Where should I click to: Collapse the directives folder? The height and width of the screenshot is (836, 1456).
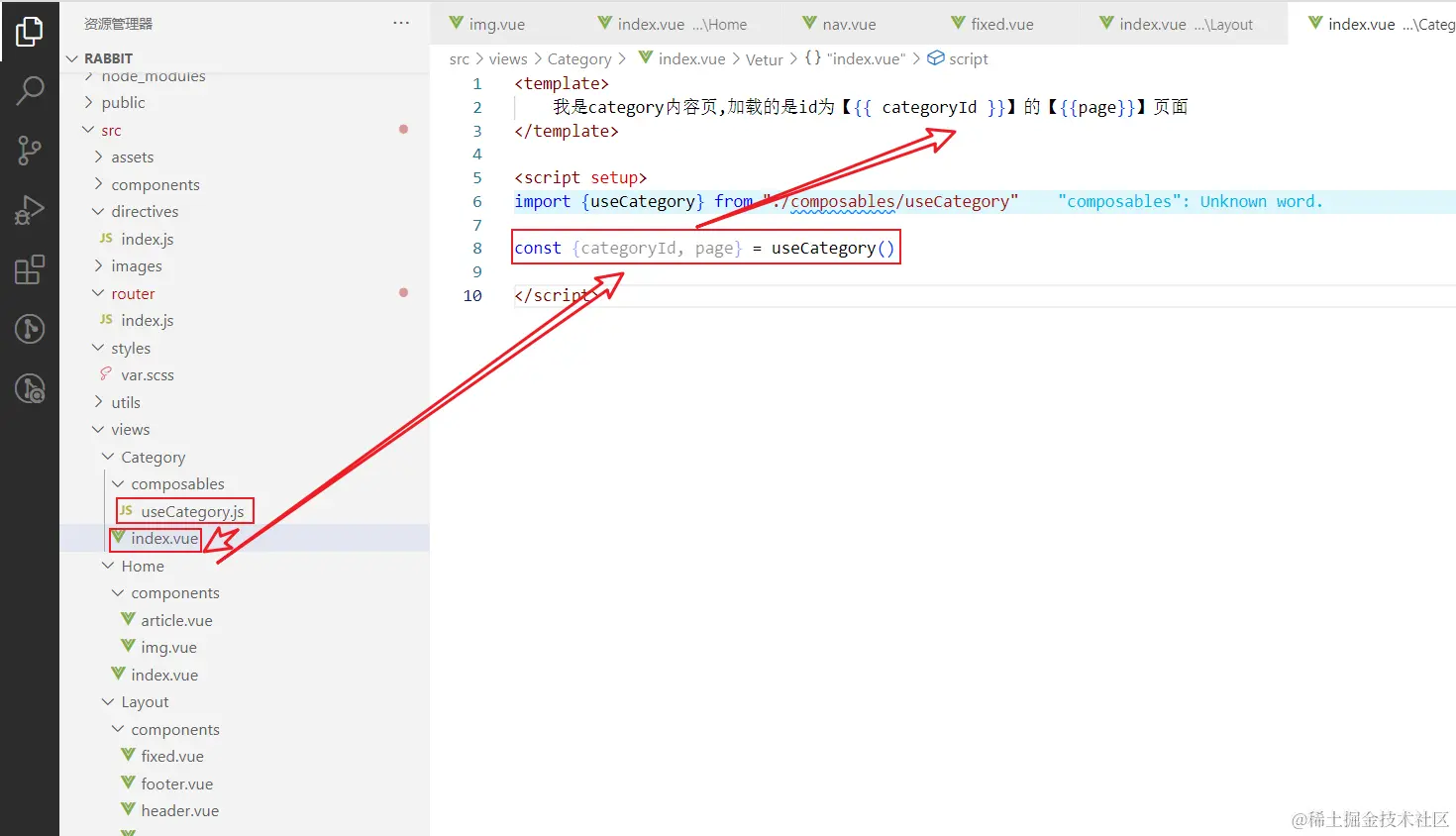[99, 211]
